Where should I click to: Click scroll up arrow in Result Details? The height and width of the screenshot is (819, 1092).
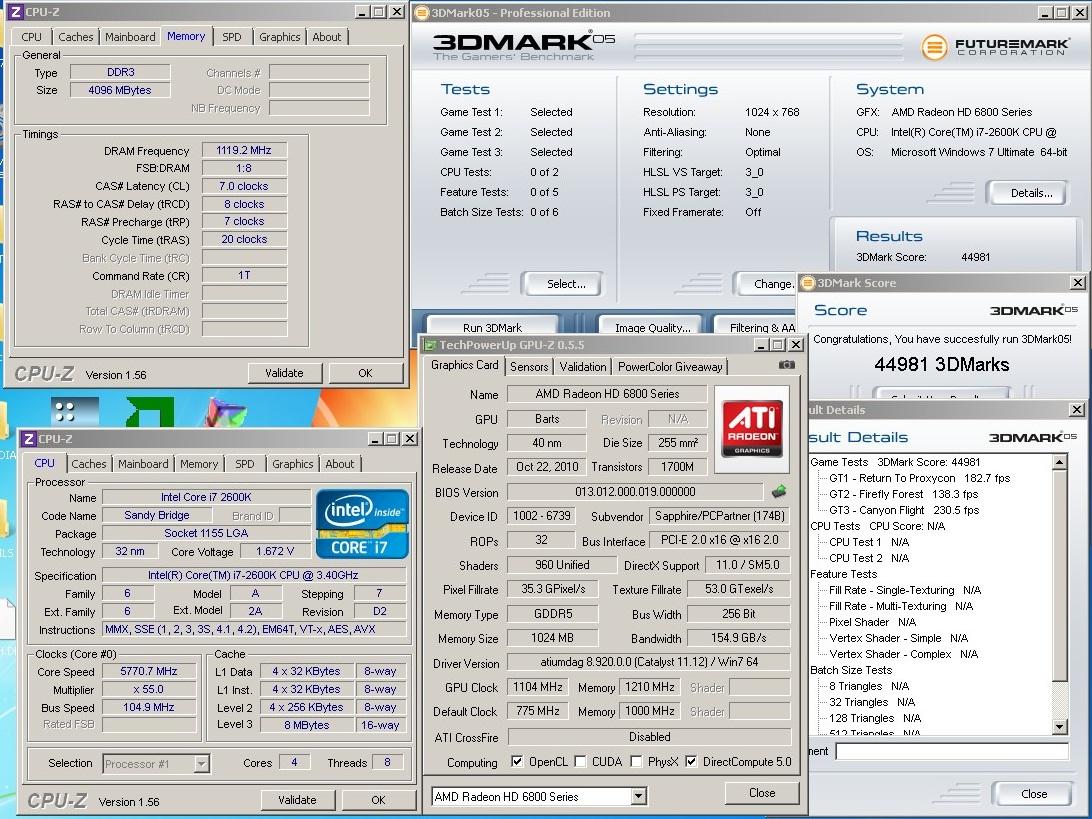pyautogui.click(x=1059, y=462)
